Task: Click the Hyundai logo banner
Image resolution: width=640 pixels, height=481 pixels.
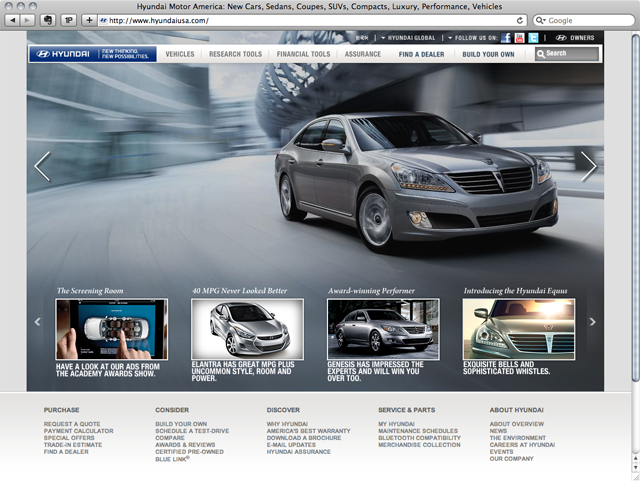Action: pos(93,54)
